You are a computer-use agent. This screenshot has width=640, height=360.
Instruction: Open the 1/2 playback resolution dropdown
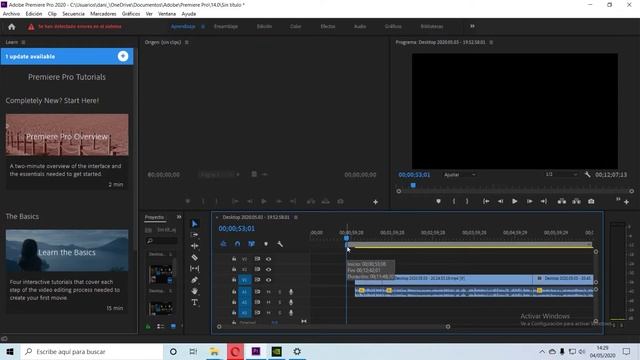click(561, 175)
